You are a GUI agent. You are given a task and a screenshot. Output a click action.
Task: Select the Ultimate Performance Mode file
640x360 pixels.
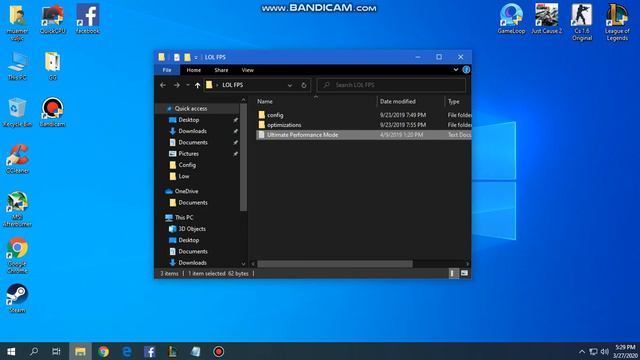pyautogui.click(x=363, y=135)
